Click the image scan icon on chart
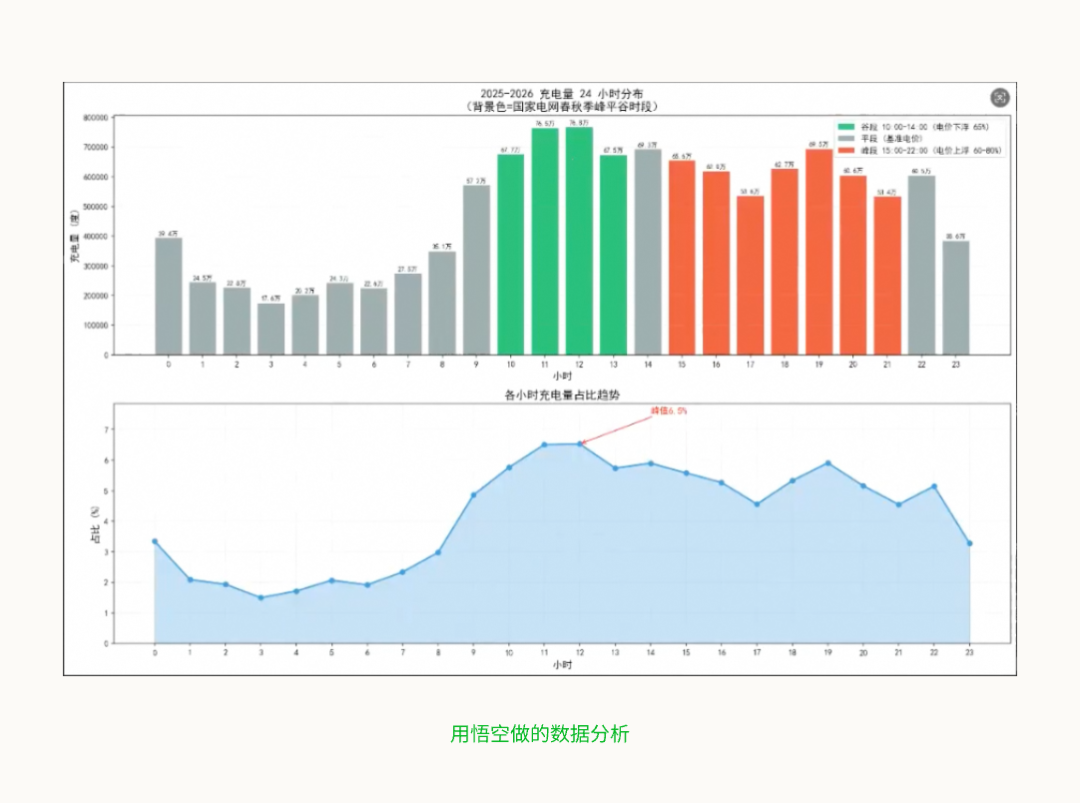The image size is (1080, 803). pyautogui.click(x=999, y=97)
